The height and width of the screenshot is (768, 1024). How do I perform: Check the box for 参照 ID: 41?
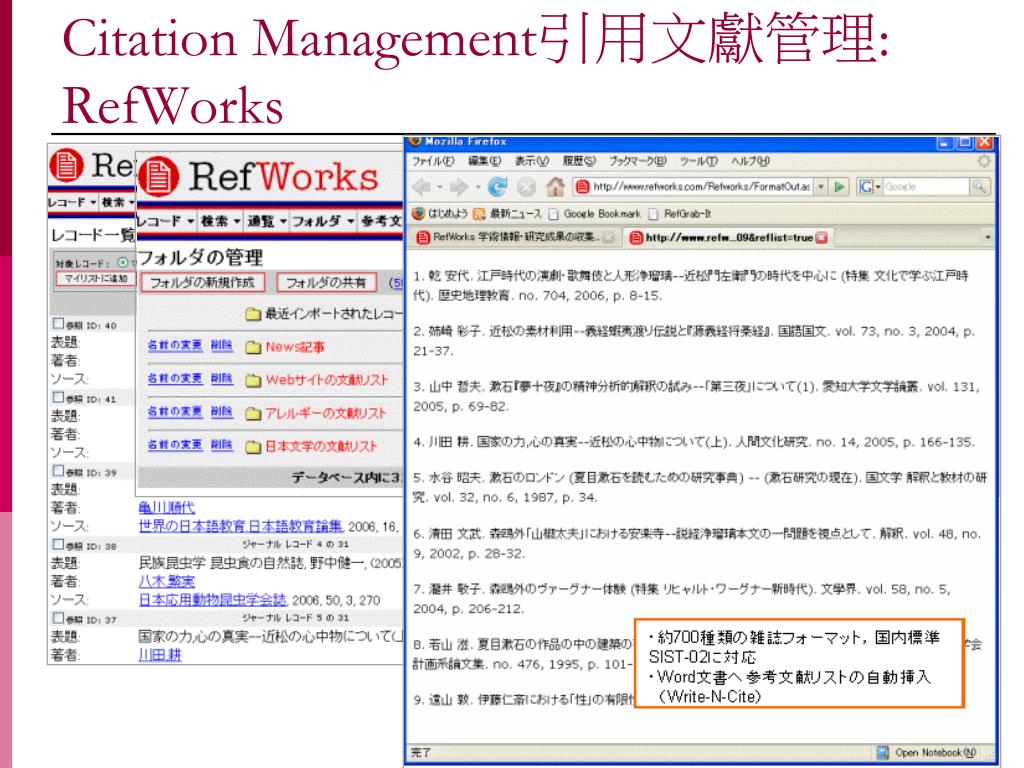point(58,398)
